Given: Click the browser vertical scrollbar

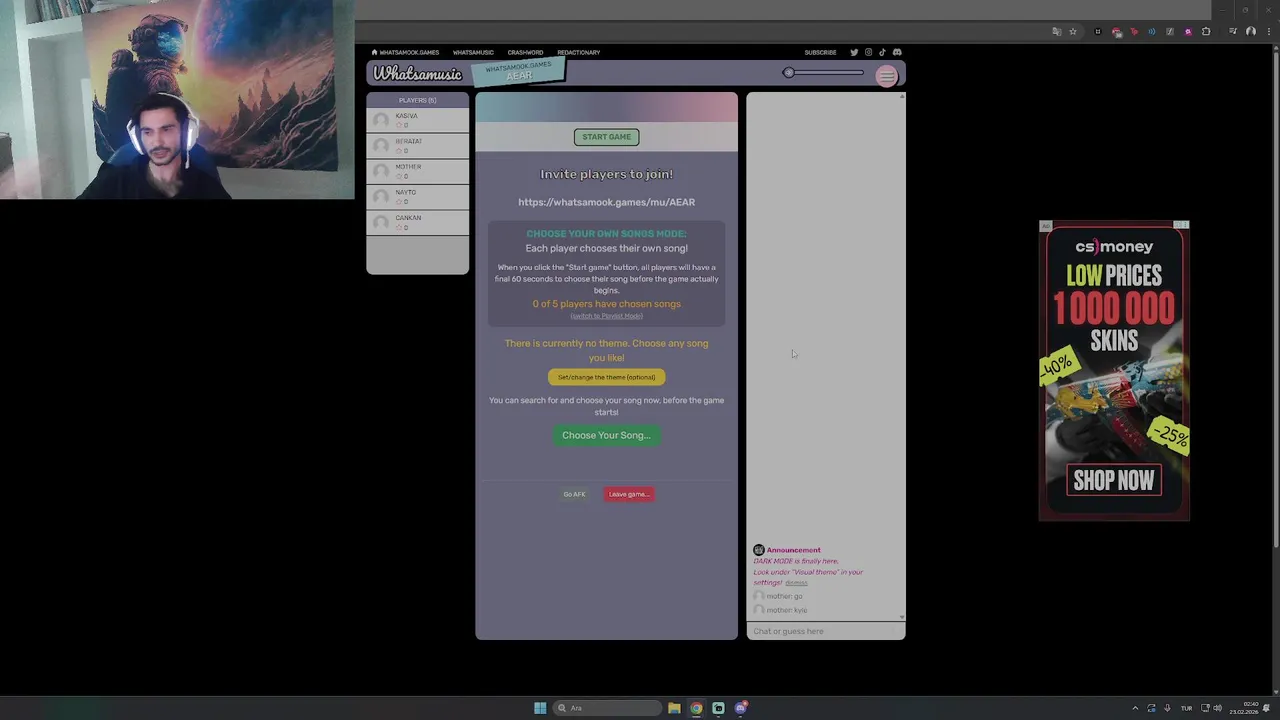Looking at the screenshot, I should pyautogui.click(x=1275, y=300).
